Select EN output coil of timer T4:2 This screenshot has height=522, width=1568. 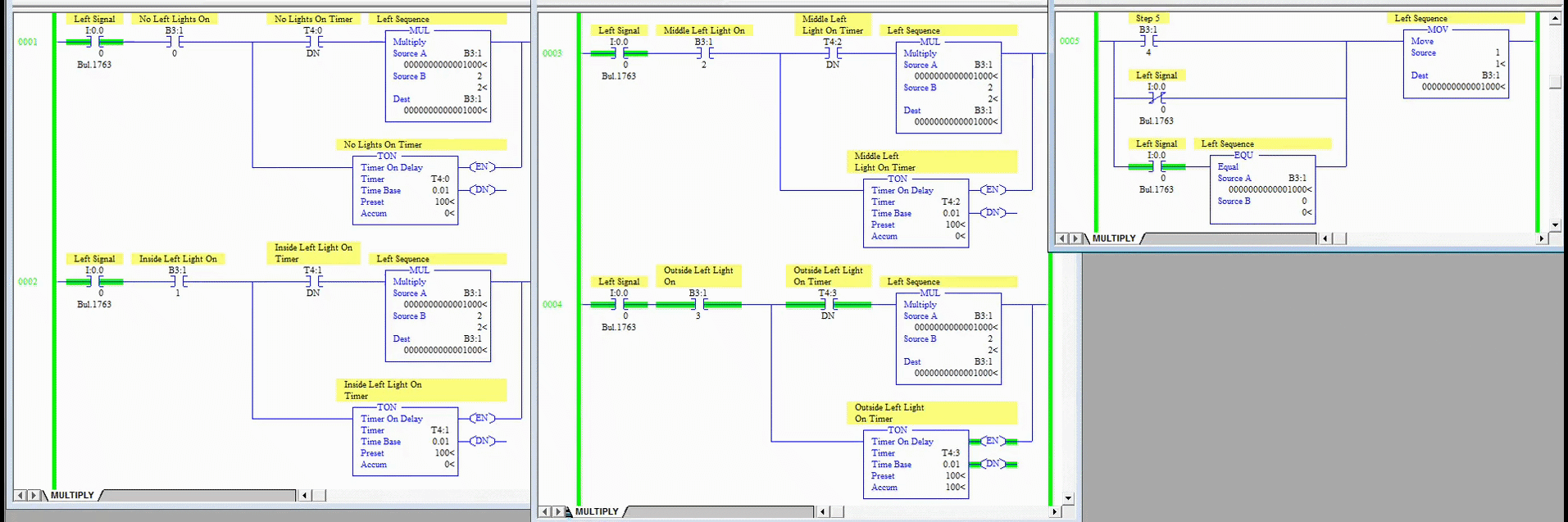click(x=993, y=189)
